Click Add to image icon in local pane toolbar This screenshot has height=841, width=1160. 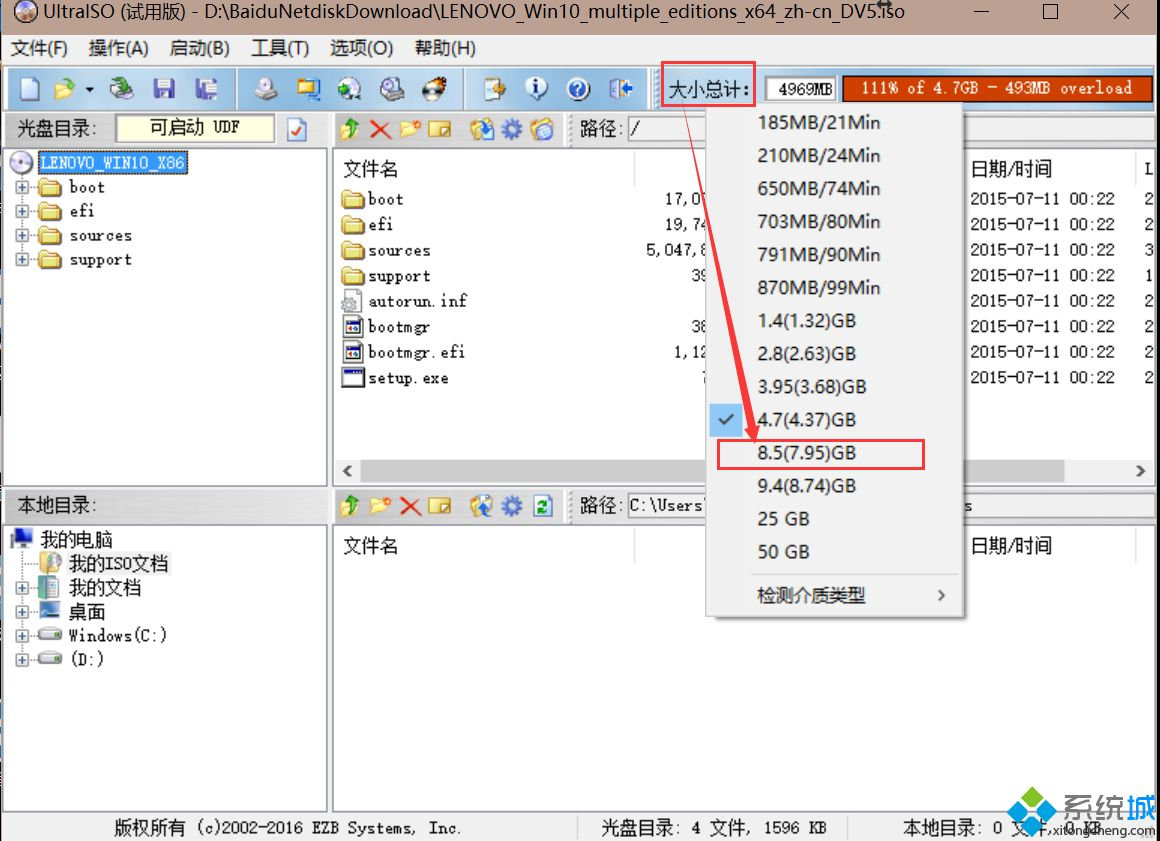click(482, 507)
